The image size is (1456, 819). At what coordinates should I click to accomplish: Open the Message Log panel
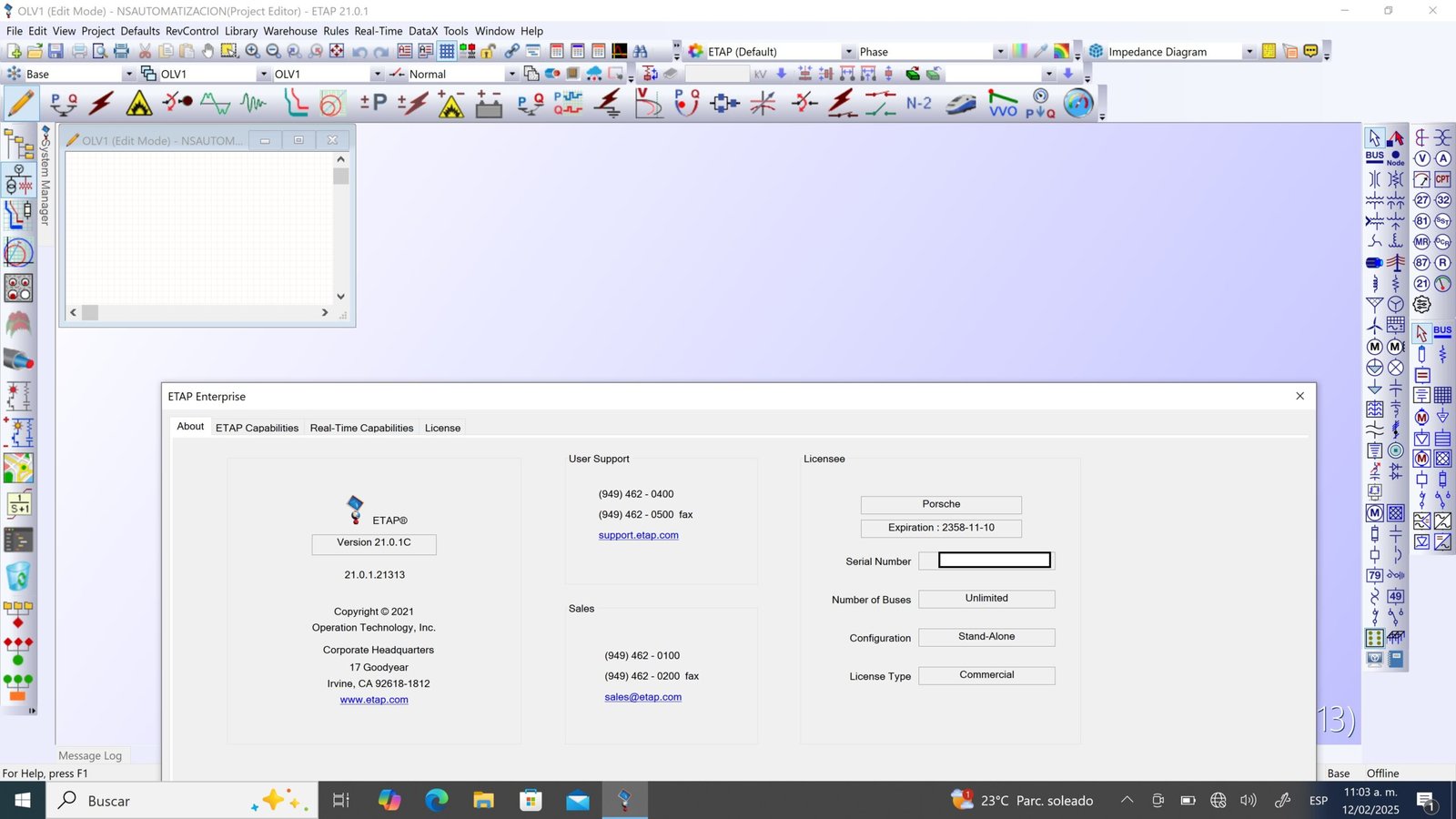coord(89,755)
